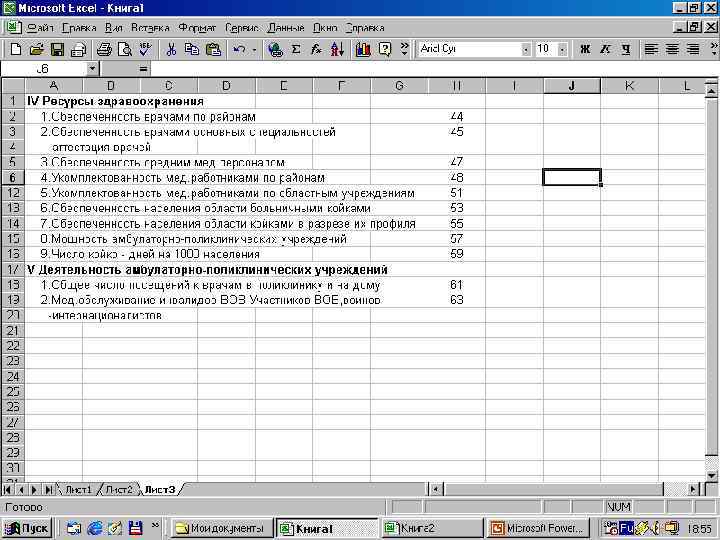Open the Name Box dropdown arrow
The image size is (720, 540).
(x=92, y=69)
